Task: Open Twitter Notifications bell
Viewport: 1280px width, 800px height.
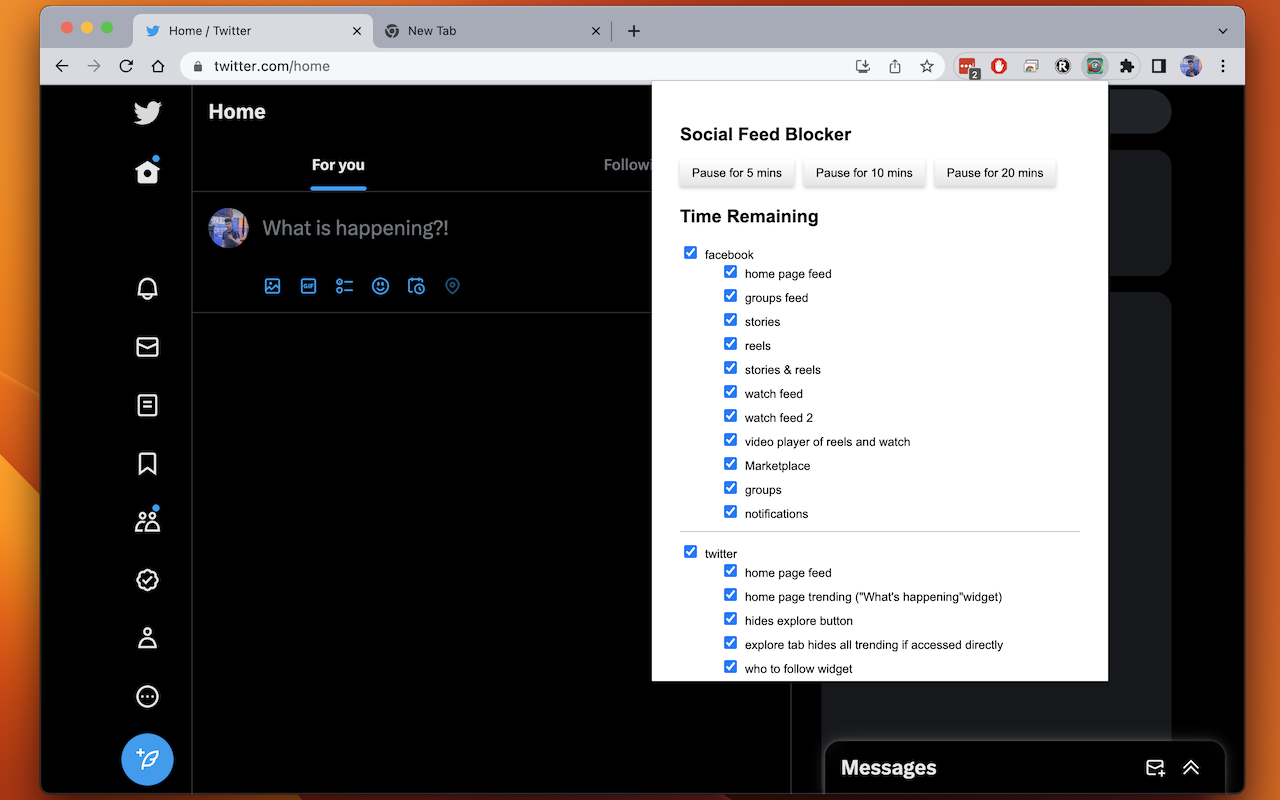Action: [147, 288]
